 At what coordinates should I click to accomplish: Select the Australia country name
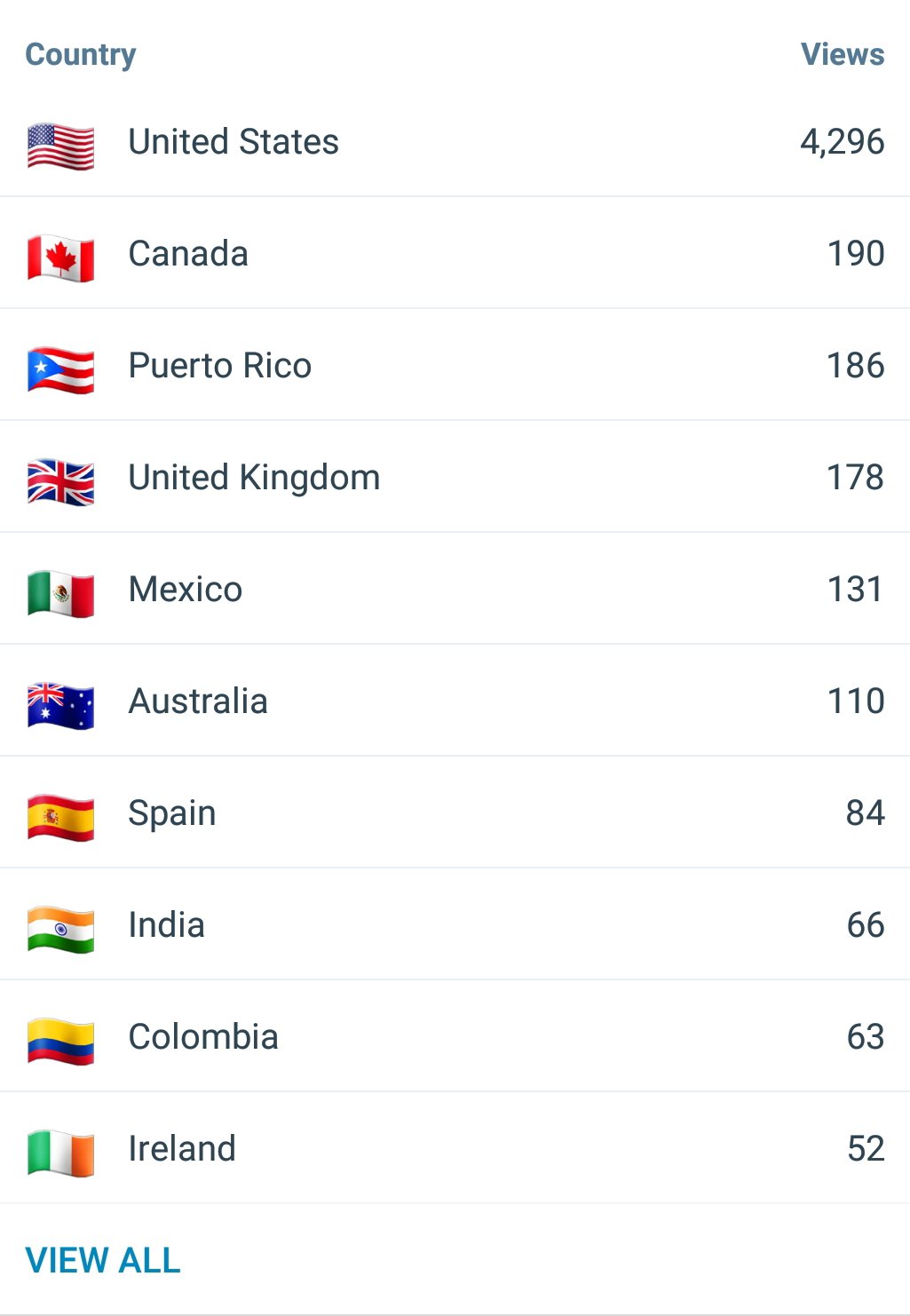pyautogui.click(x=198, y=702)
